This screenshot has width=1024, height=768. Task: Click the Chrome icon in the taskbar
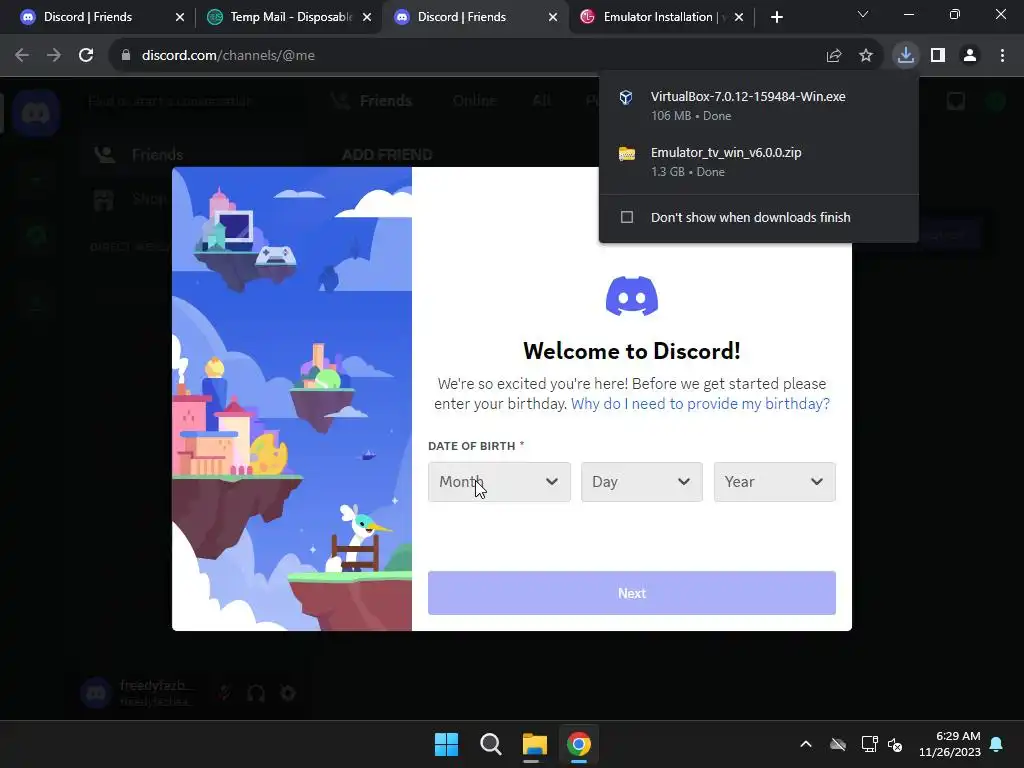click(x=579, y=744)
